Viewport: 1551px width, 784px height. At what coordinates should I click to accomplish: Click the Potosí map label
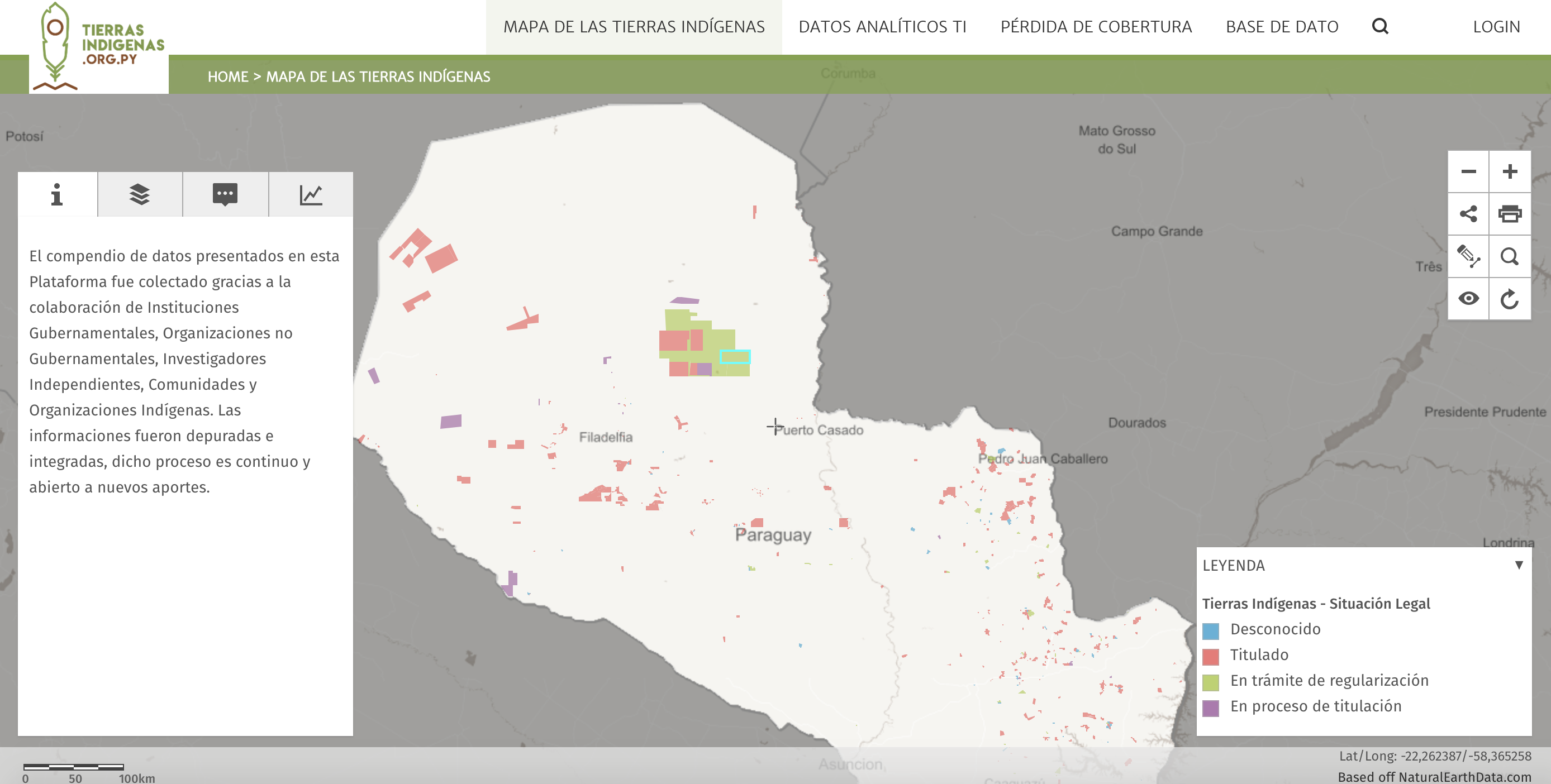25,136
